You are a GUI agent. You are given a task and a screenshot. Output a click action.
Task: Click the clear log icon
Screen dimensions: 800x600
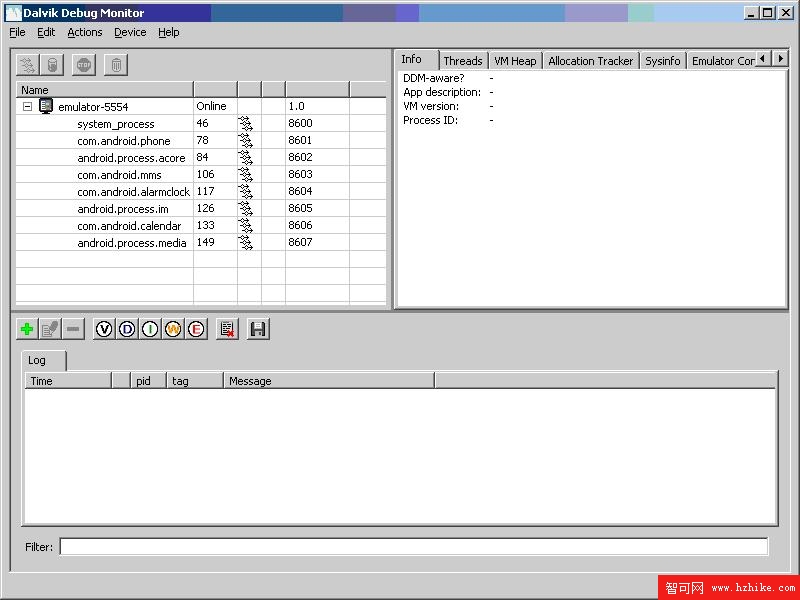[227, 329]
